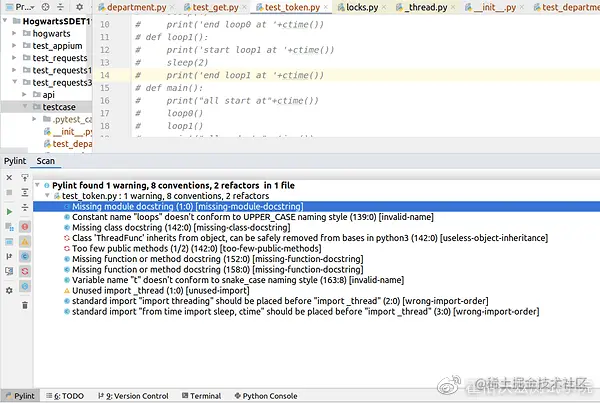The height and width of the screenshot is (403, 600).
Task: Clear Pylint results with trash icon
Action: (x=25, y=305)
